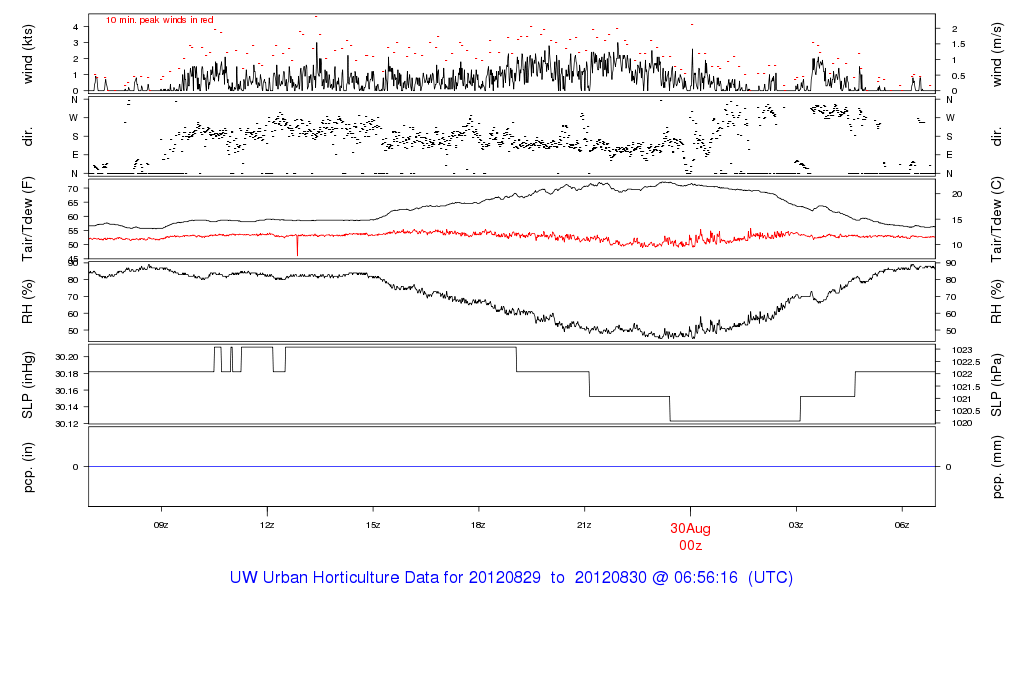Click the 'Tair/Tdew (C)' axis label
Viewport: 1024px width, 700px height.
point(997,219)
